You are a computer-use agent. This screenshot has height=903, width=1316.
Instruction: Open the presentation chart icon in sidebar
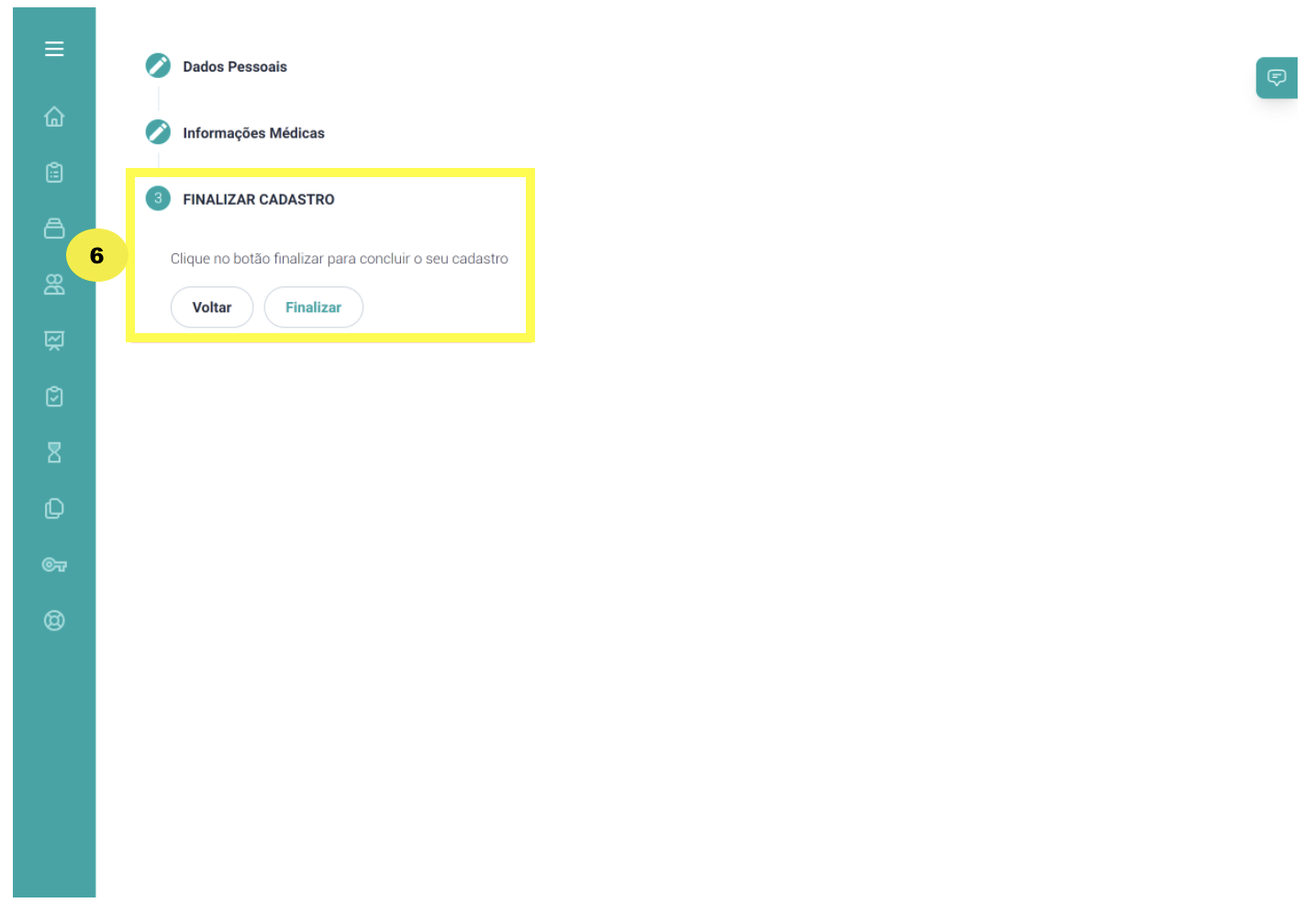54,340
